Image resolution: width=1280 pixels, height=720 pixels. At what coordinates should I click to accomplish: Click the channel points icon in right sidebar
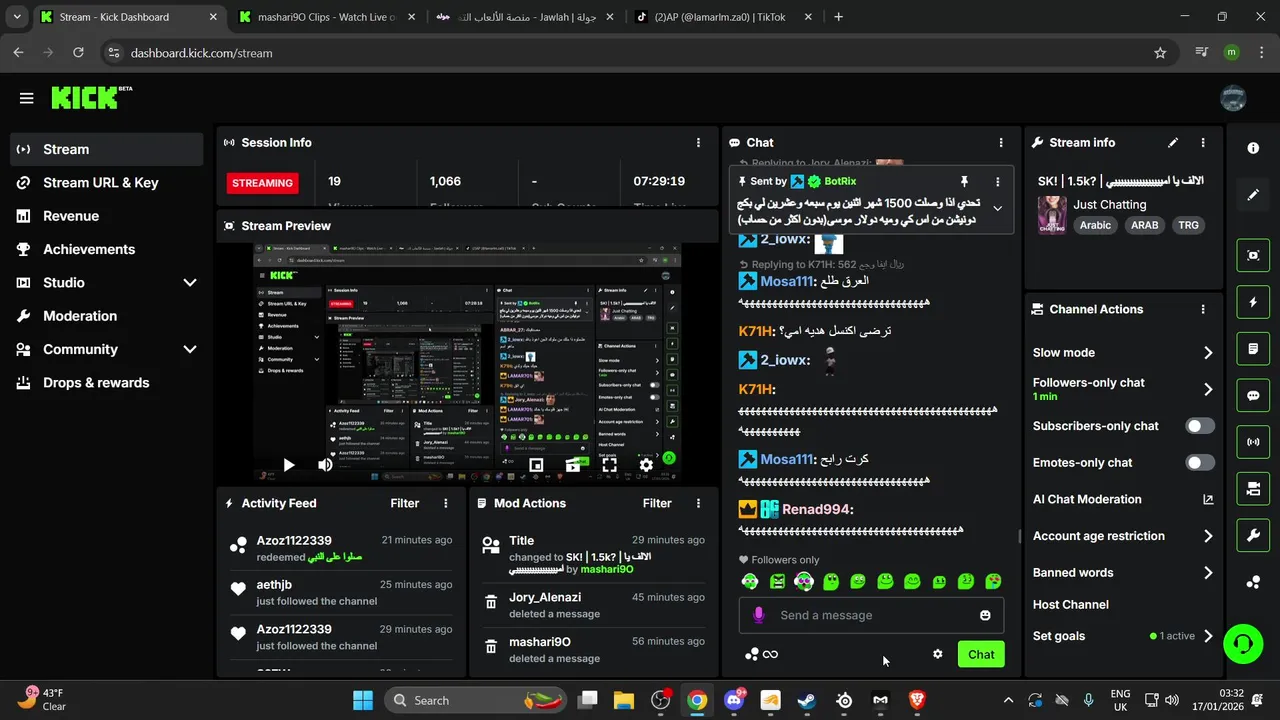tap(1253, 582)
